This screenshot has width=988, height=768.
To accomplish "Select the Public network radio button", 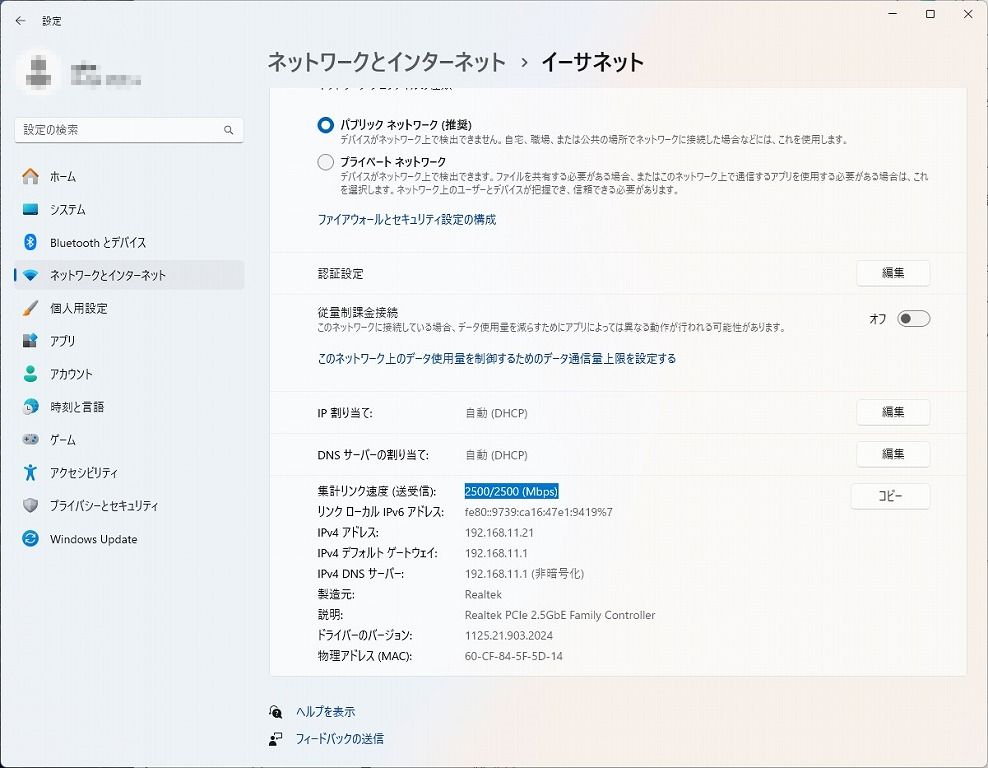I will pyautogui.click(x=325, y=125).
